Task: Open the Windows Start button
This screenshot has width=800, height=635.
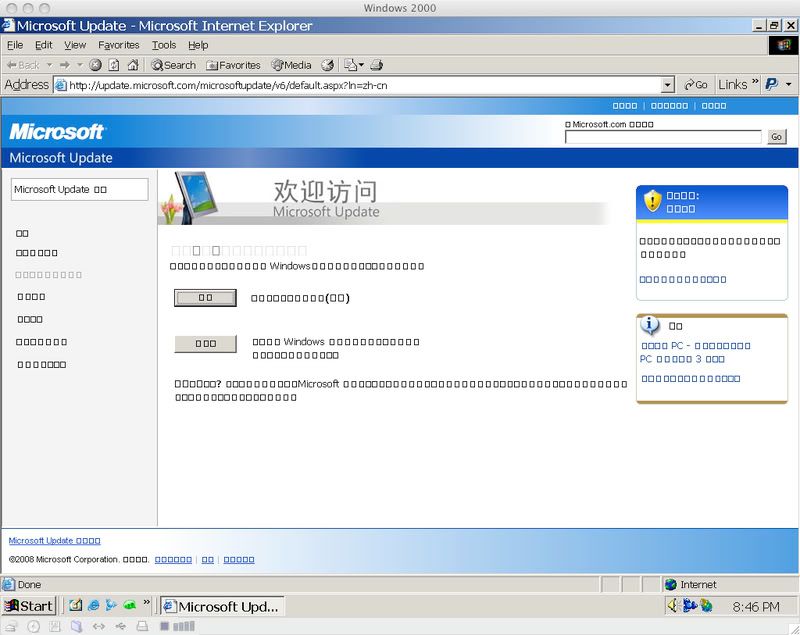Action: coord(29,606)
